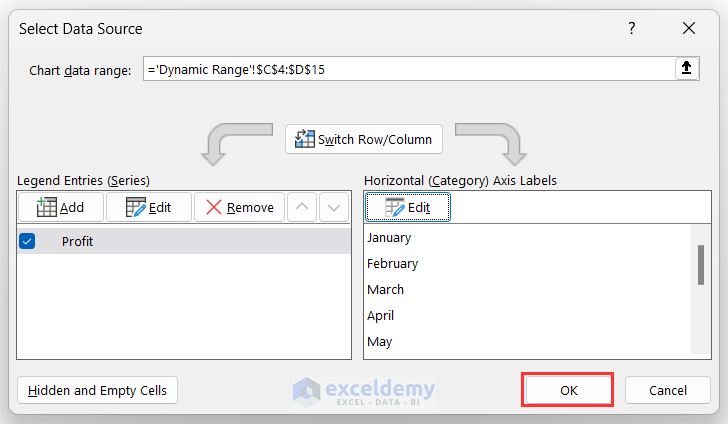Move the series up with arrow

click(x=303, y=207)
